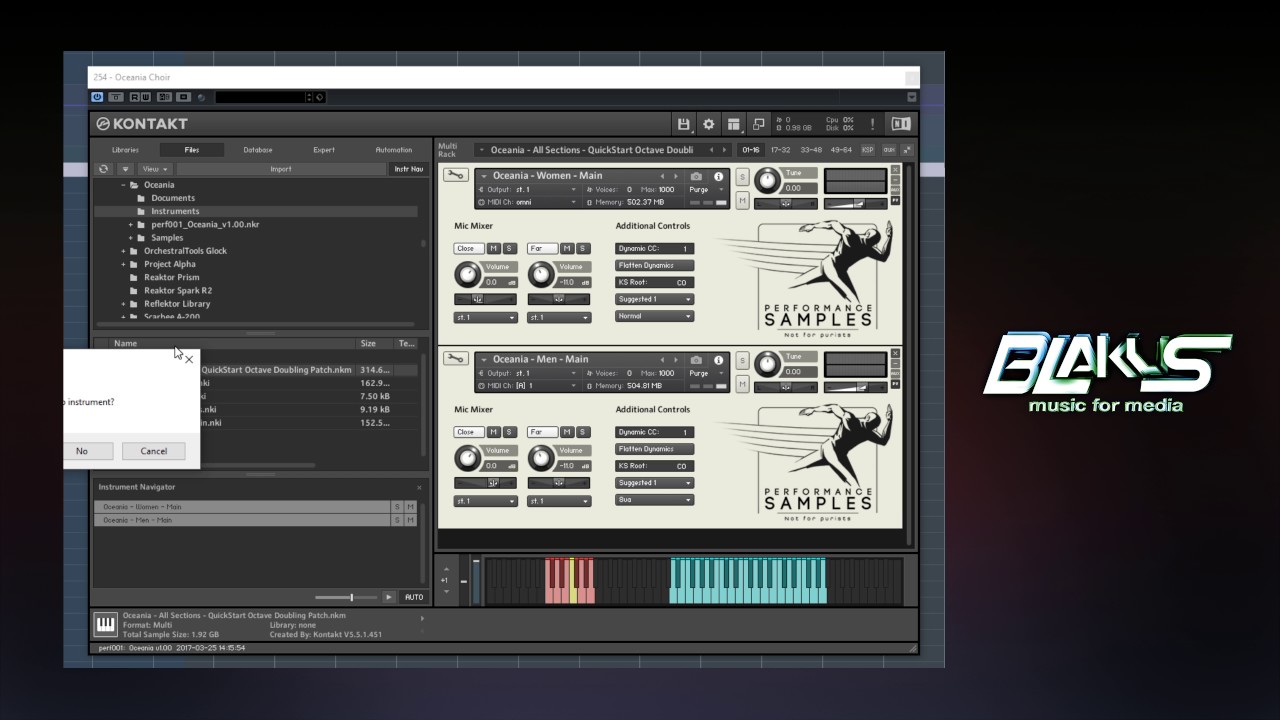Click the minimized view icon in Kontakt header
Screen dimensions: 1280x720
coord(758,124)
